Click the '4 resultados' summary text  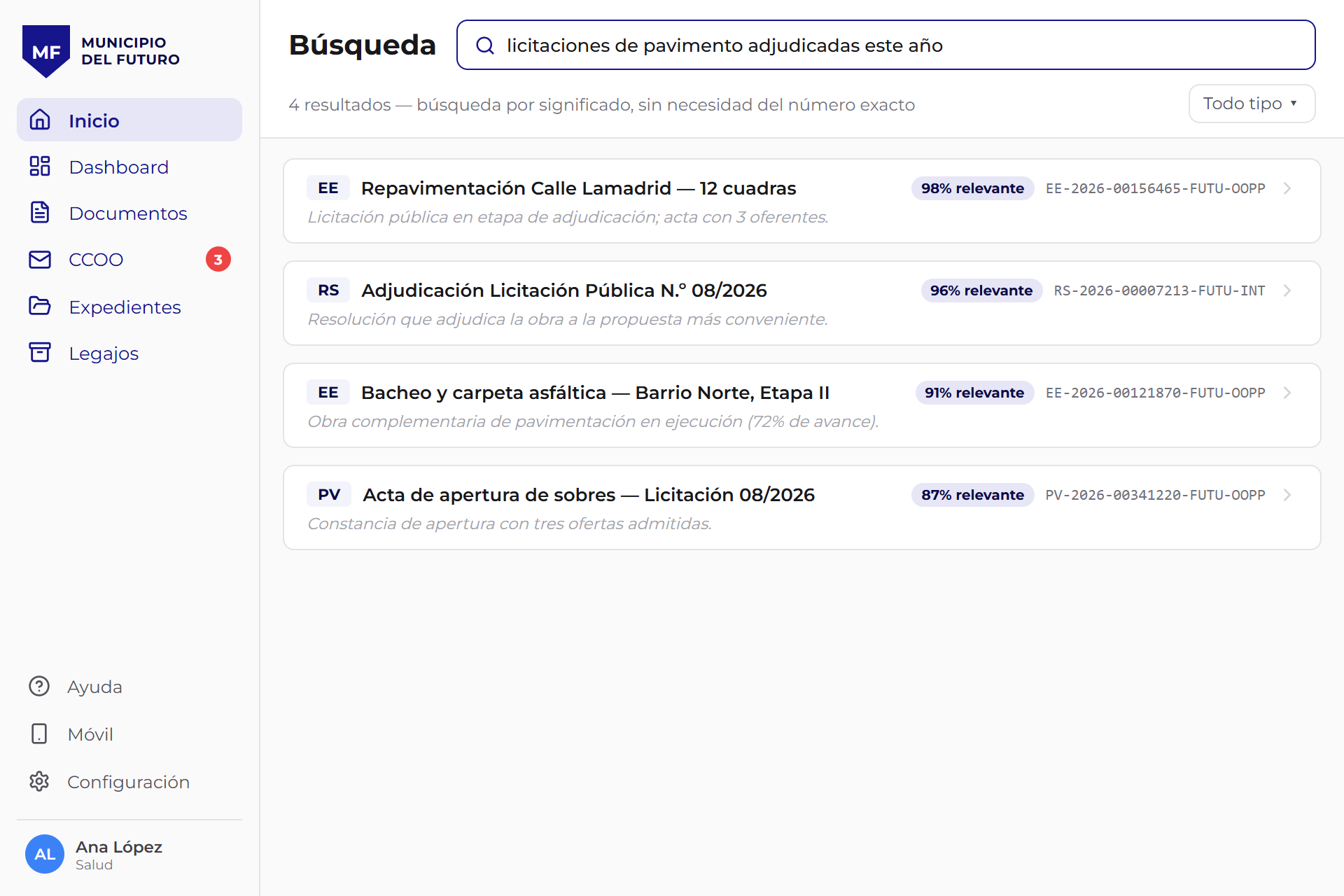coord(602,104)
